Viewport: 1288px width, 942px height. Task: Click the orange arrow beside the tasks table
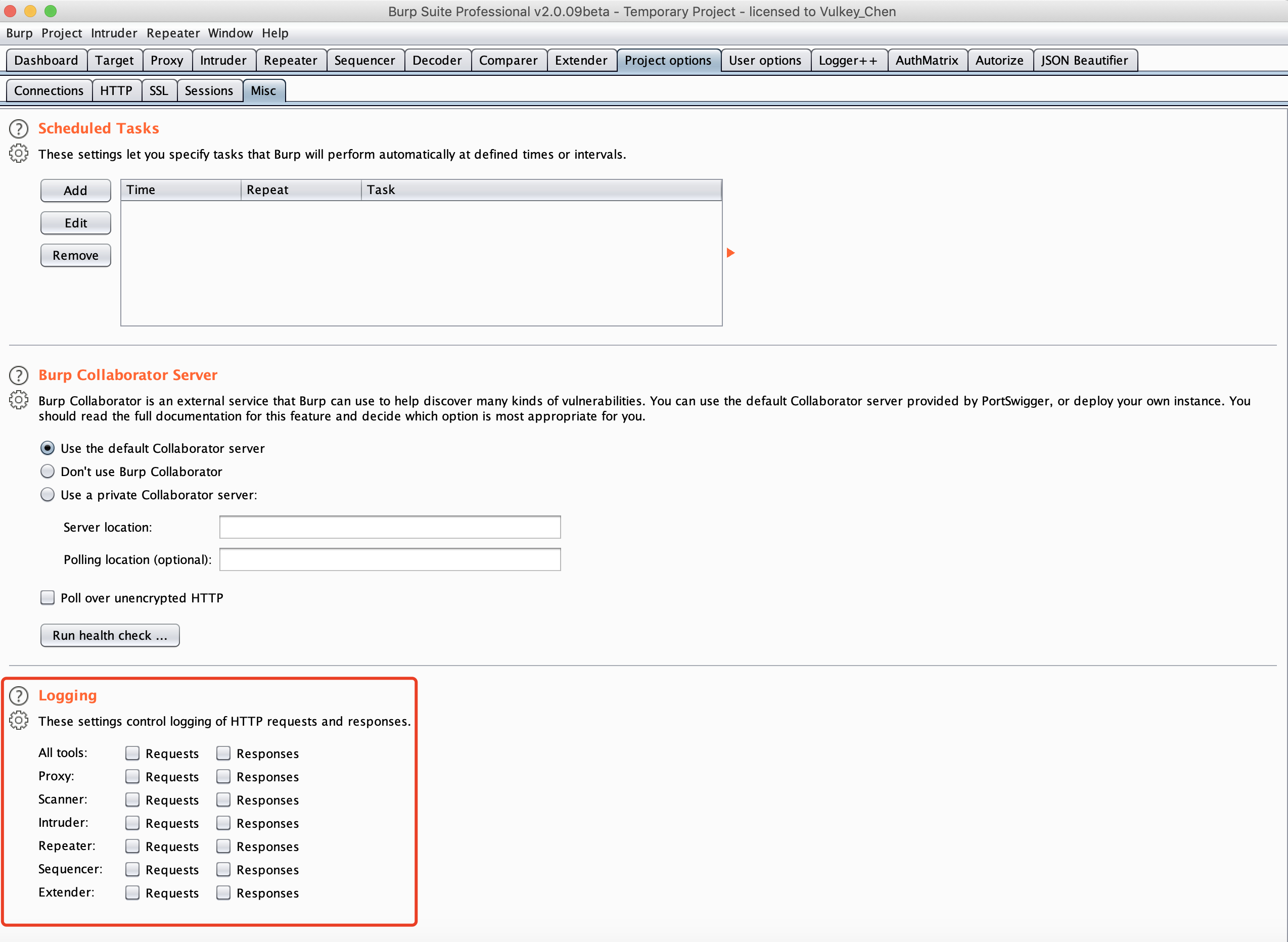pyautogui.click(x=731, y=253)
